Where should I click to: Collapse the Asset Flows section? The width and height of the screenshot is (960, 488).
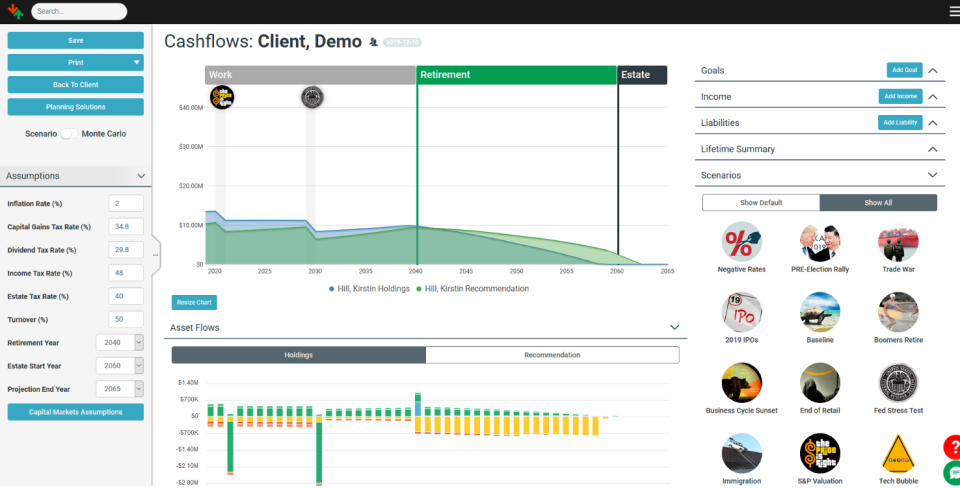point(675,327)
